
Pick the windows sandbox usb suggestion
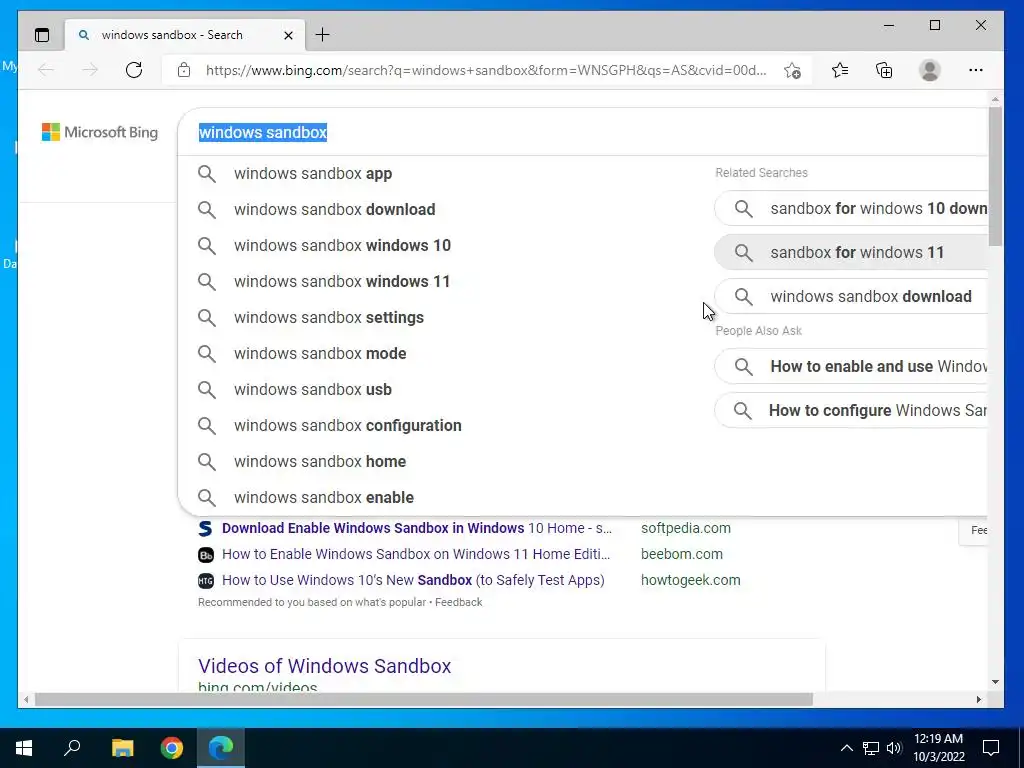coord(444,389)
